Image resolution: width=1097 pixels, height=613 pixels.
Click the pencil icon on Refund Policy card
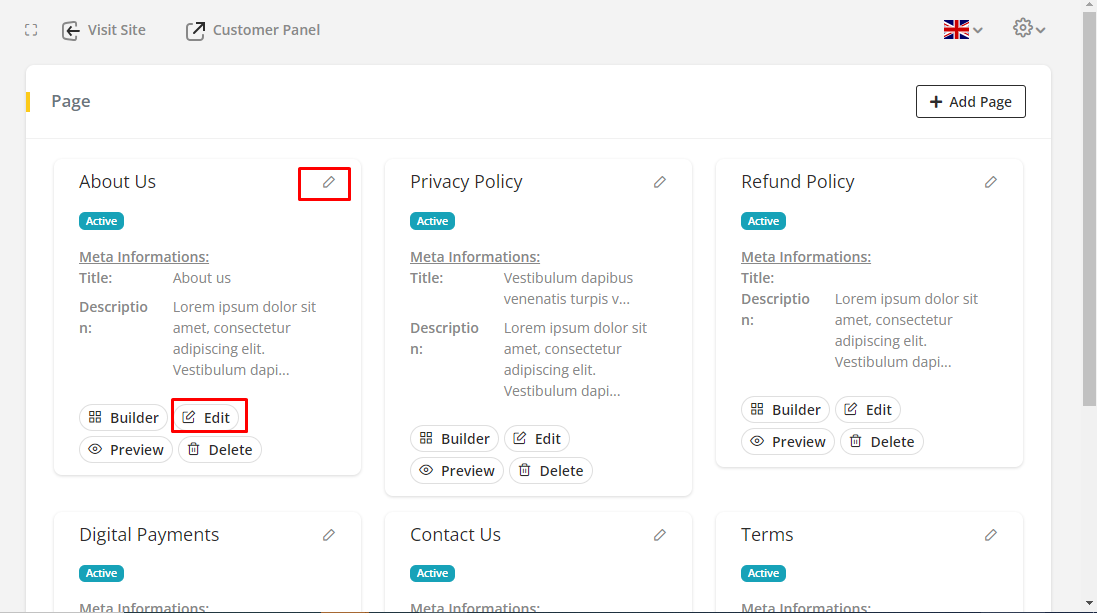coord(990,182)
